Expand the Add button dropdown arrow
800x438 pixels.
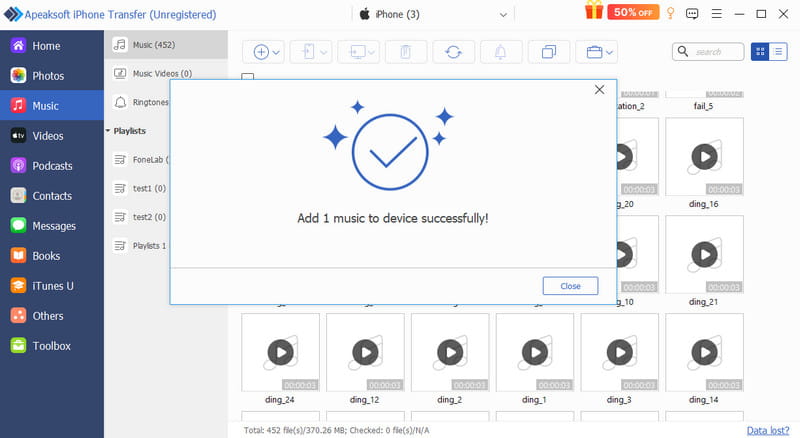pyautogui.click(x=276, y=53)
